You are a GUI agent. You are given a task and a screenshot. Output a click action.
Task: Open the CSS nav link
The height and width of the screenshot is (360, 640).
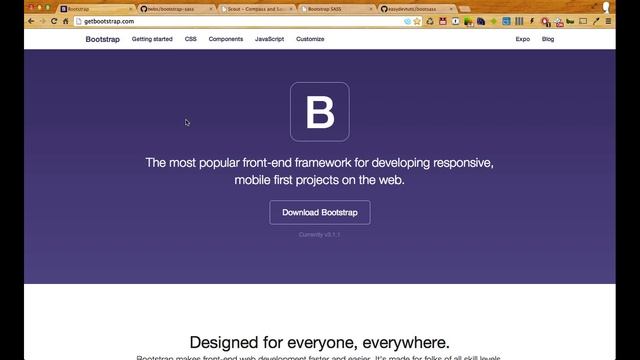191,39
